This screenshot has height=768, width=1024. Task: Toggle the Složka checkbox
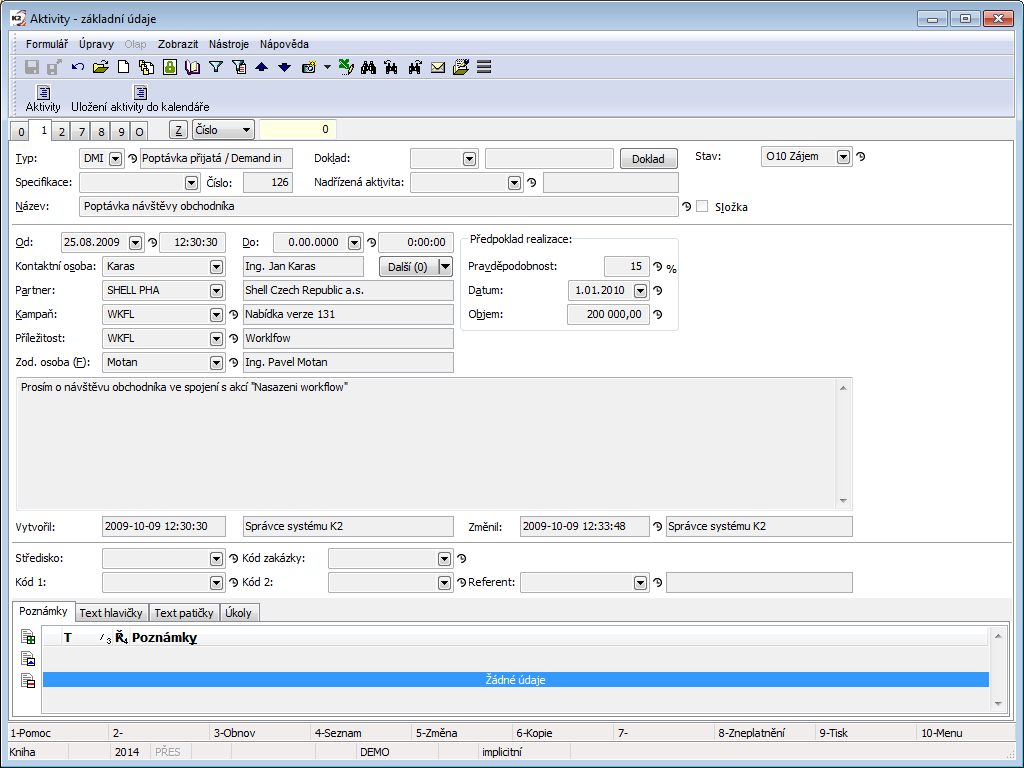702,207
